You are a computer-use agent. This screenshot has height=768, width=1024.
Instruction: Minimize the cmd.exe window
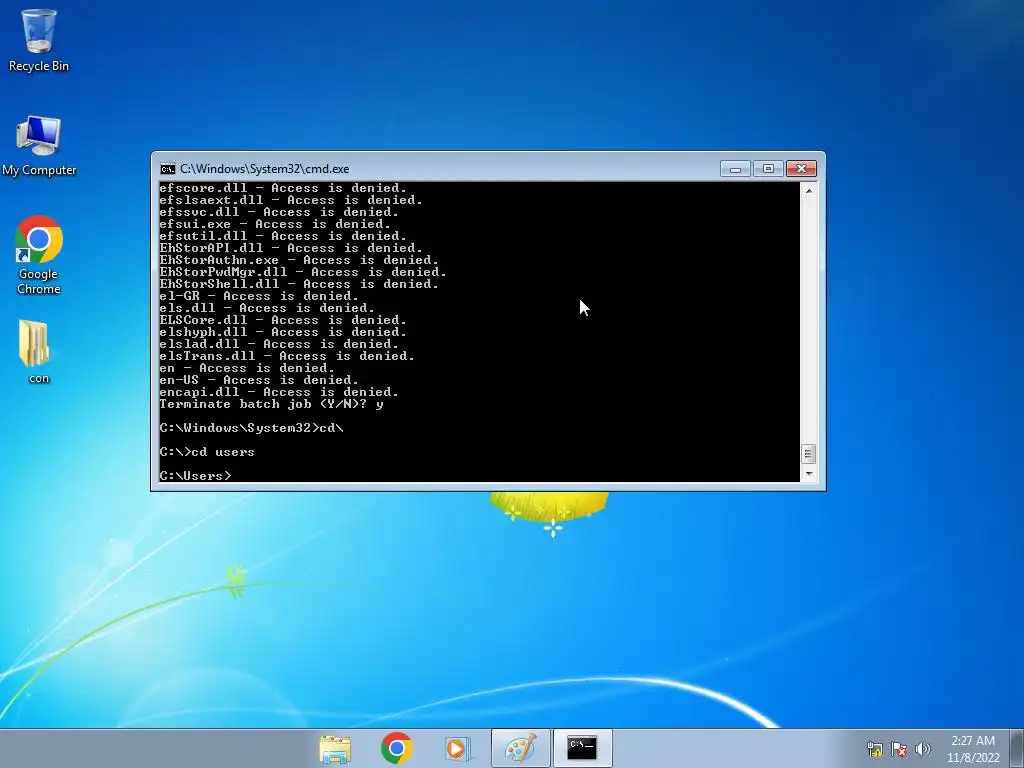(x=735, y=169)
